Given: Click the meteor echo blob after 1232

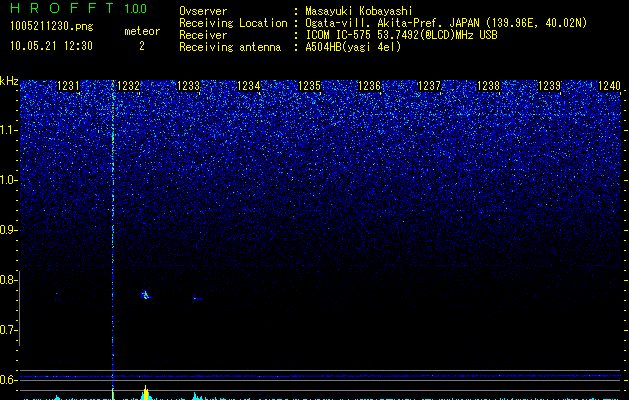Looking at the screenshot, I should click(x=145, y=295).
